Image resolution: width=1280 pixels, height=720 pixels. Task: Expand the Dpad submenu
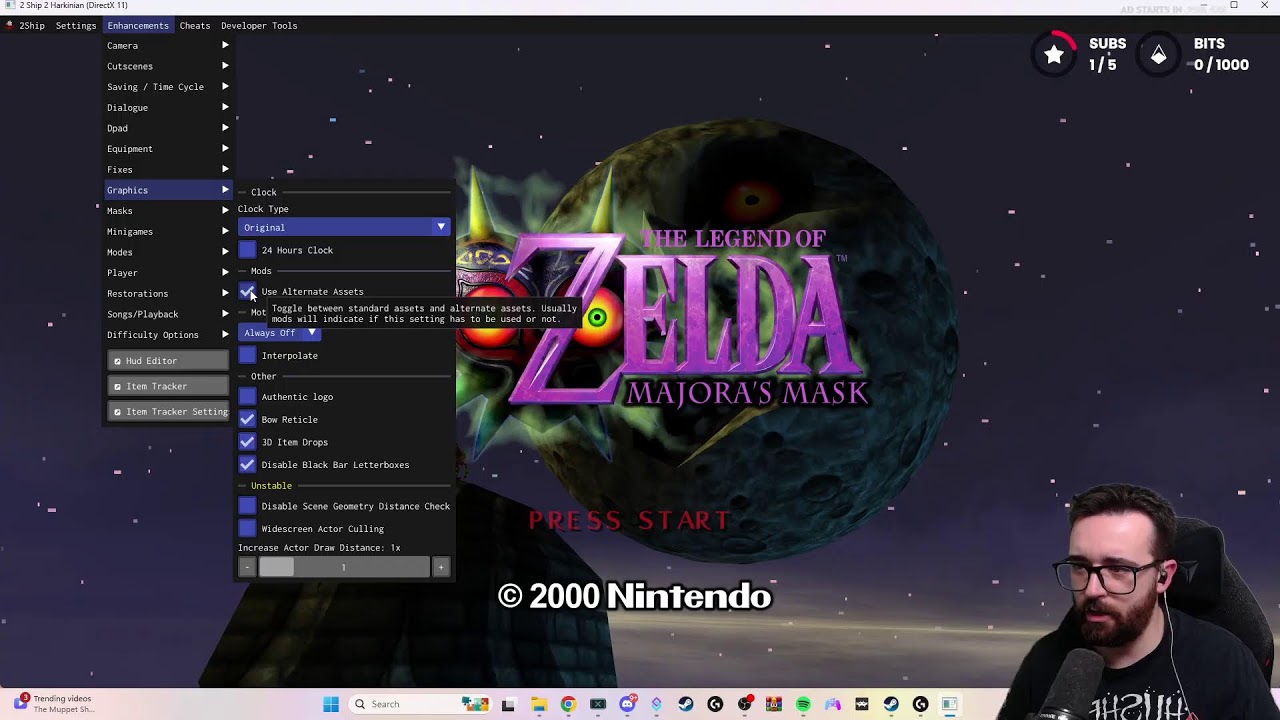[x=168, y=128]
